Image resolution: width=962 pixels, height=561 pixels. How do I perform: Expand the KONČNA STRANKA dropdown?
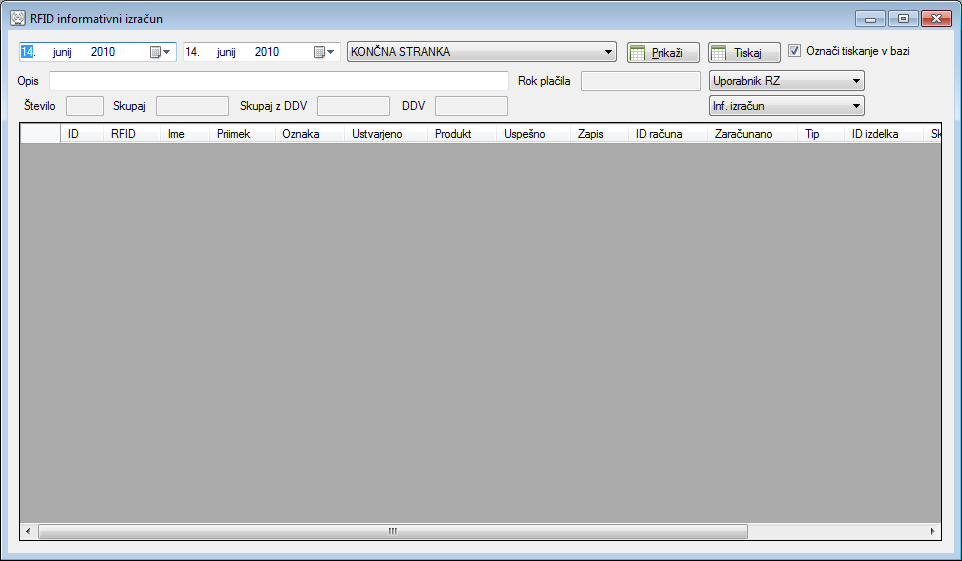[x=609, y=52]
